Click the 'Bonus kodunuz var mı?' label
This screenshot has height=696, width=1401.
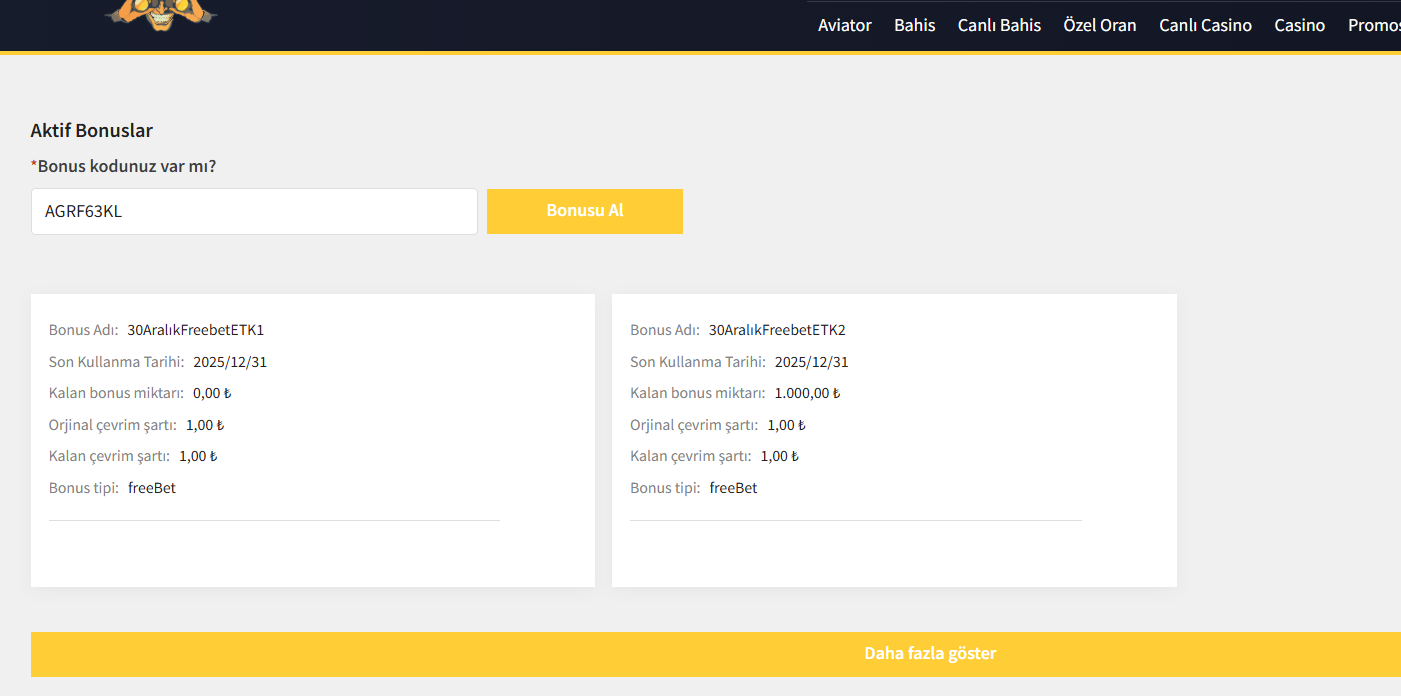click(x=124, y=166)
